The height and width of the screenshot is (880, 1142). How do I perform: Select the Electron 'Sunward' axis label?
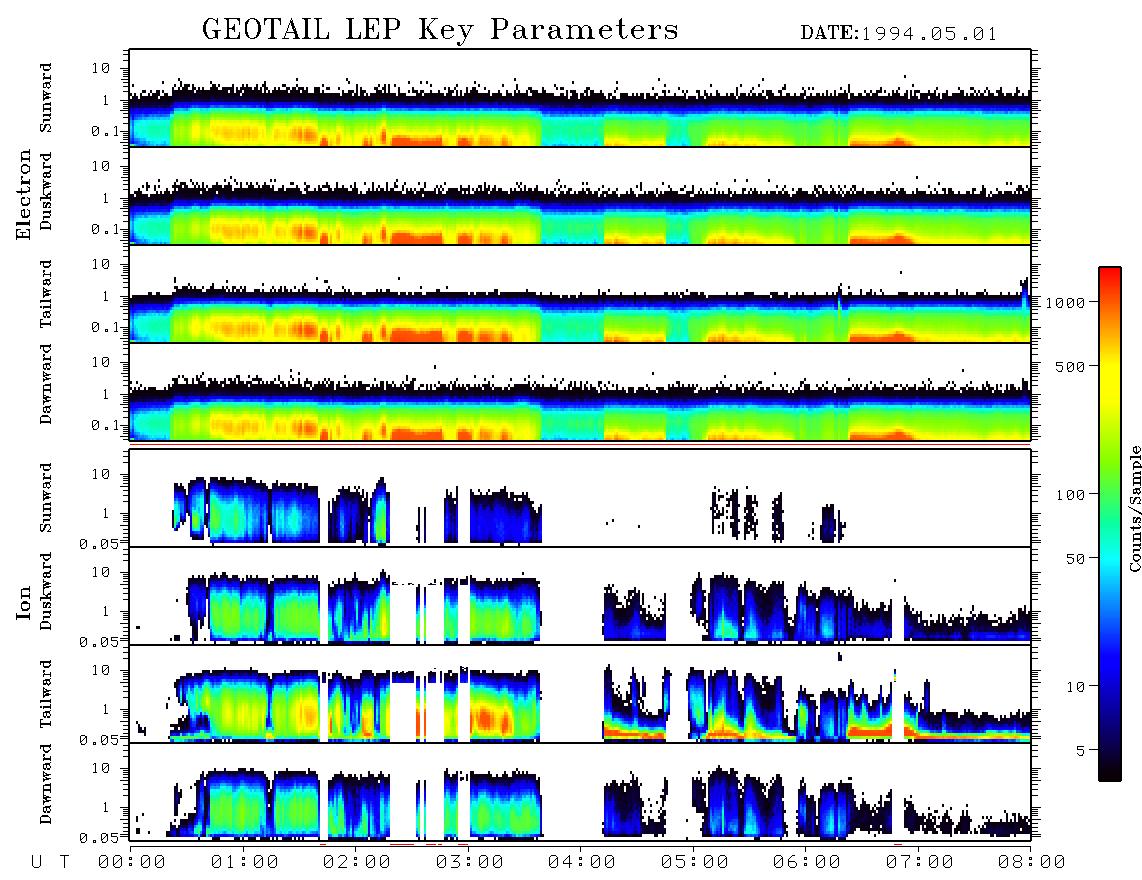point(46,98)
